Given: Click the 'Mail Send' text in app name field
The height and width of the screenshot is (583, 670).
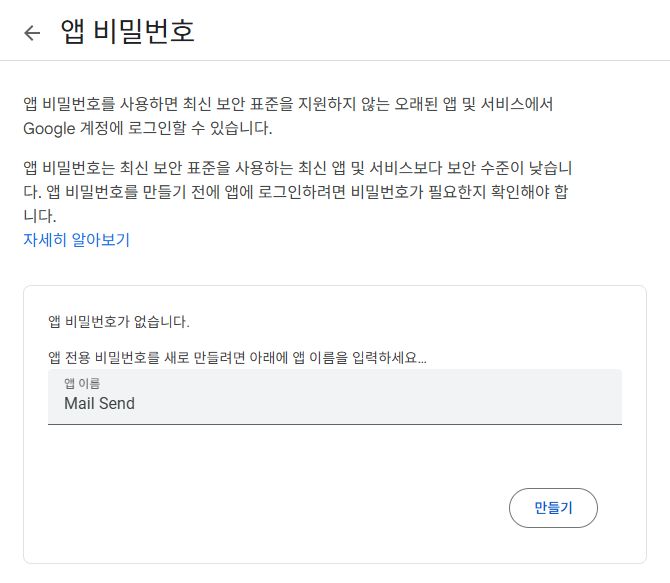Looking at the screenshot, I should pyautogui.click(x=99, y=404).
